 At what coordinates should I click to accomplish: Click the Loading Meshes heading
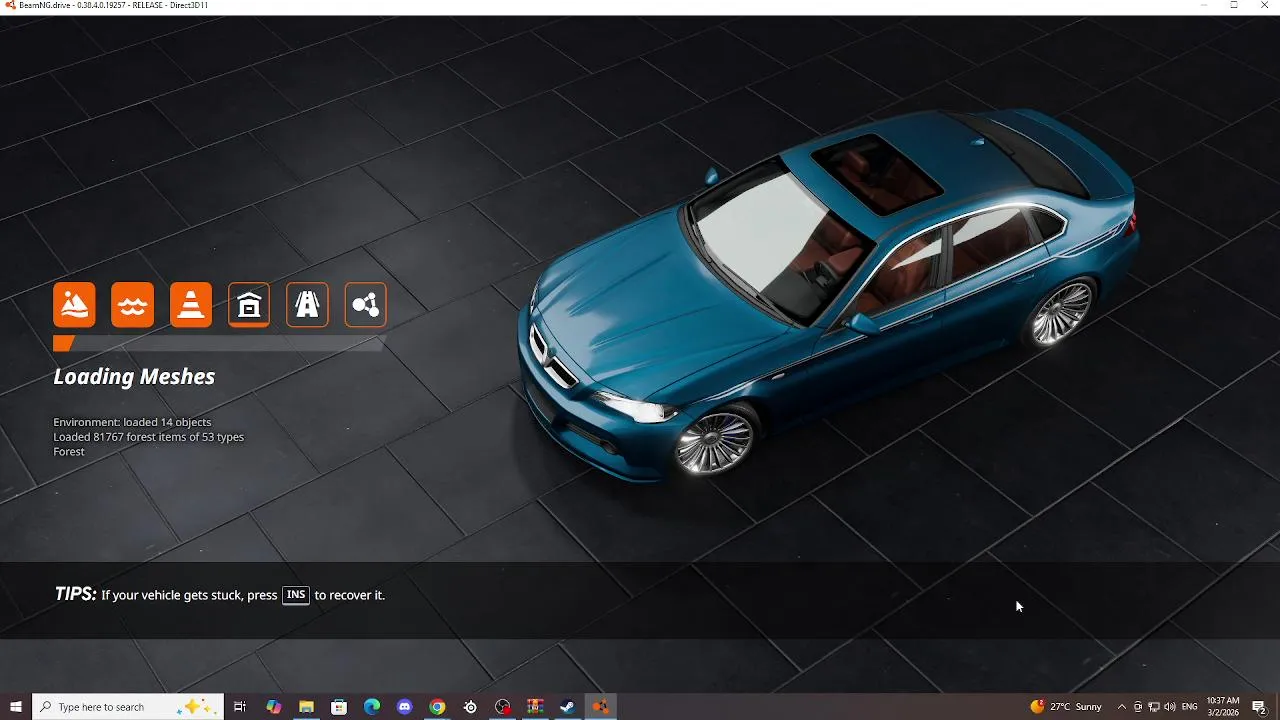134,377
